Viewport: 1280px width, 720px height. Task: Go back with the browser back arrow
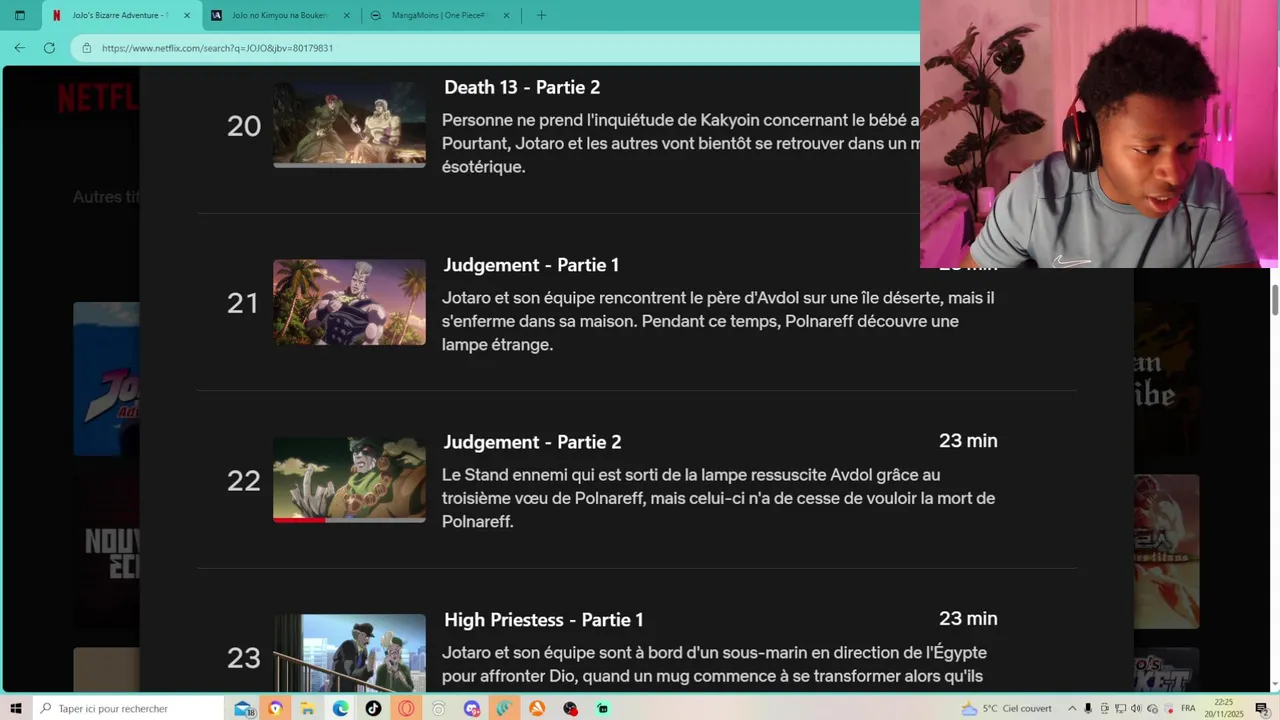tap(20, 47)
